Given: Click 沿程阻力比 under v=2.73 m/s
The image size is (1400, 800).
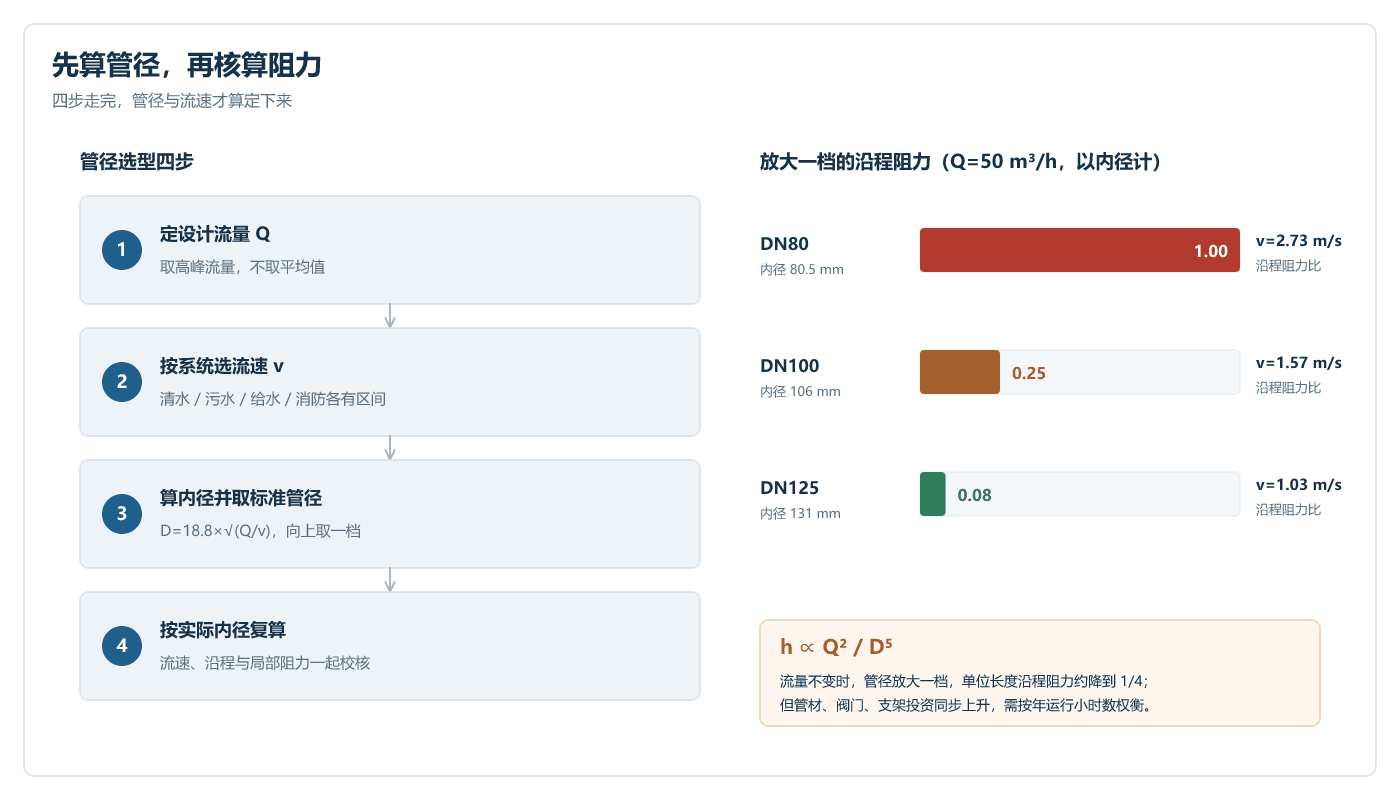Looking at the screenshot, I should point(1288,265).
